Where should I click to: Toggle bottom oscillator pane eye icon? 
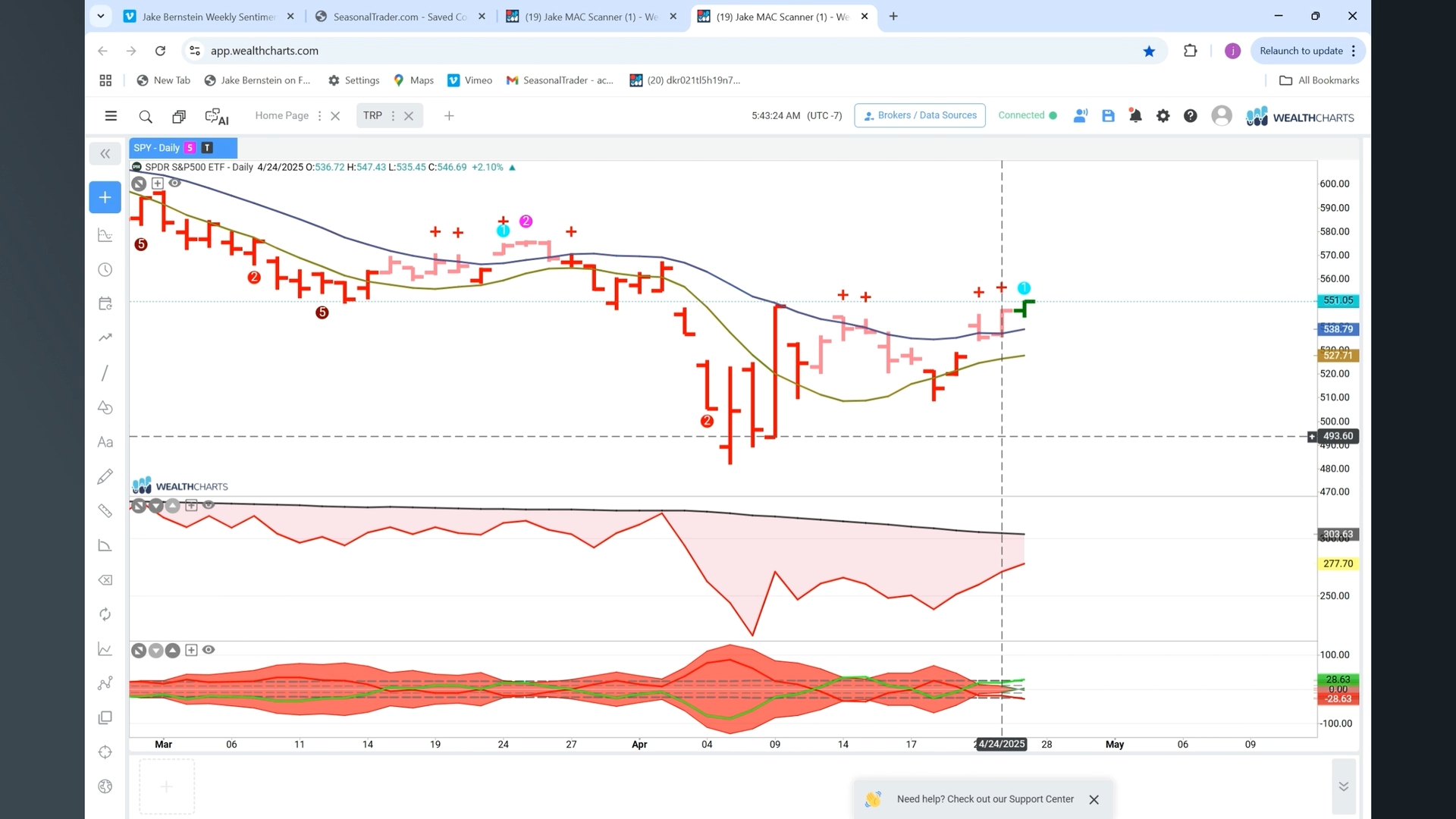coord(209,650)
